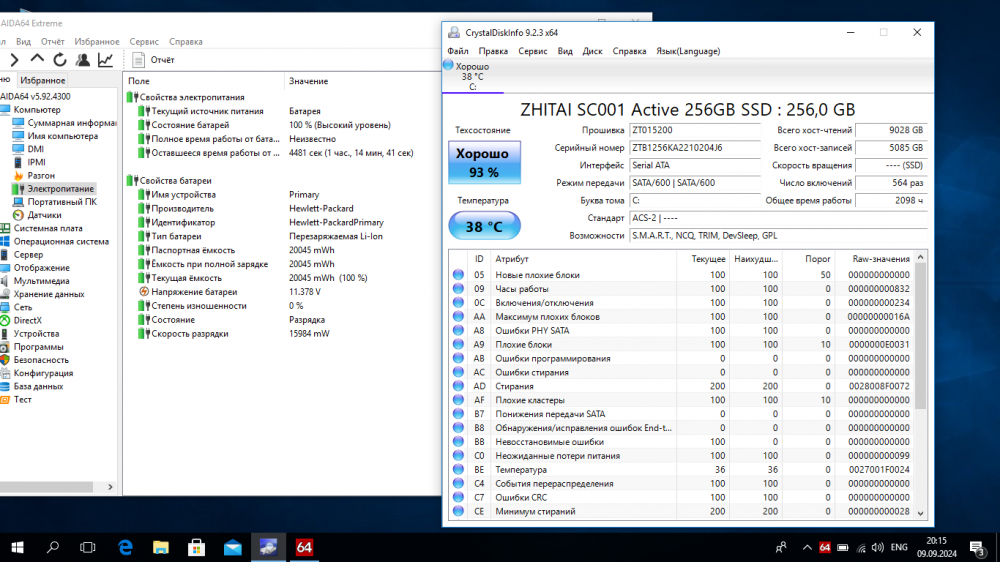Select Операционная система tree item
This screenshot has height=562, width=1000.
tap(61, 241)
